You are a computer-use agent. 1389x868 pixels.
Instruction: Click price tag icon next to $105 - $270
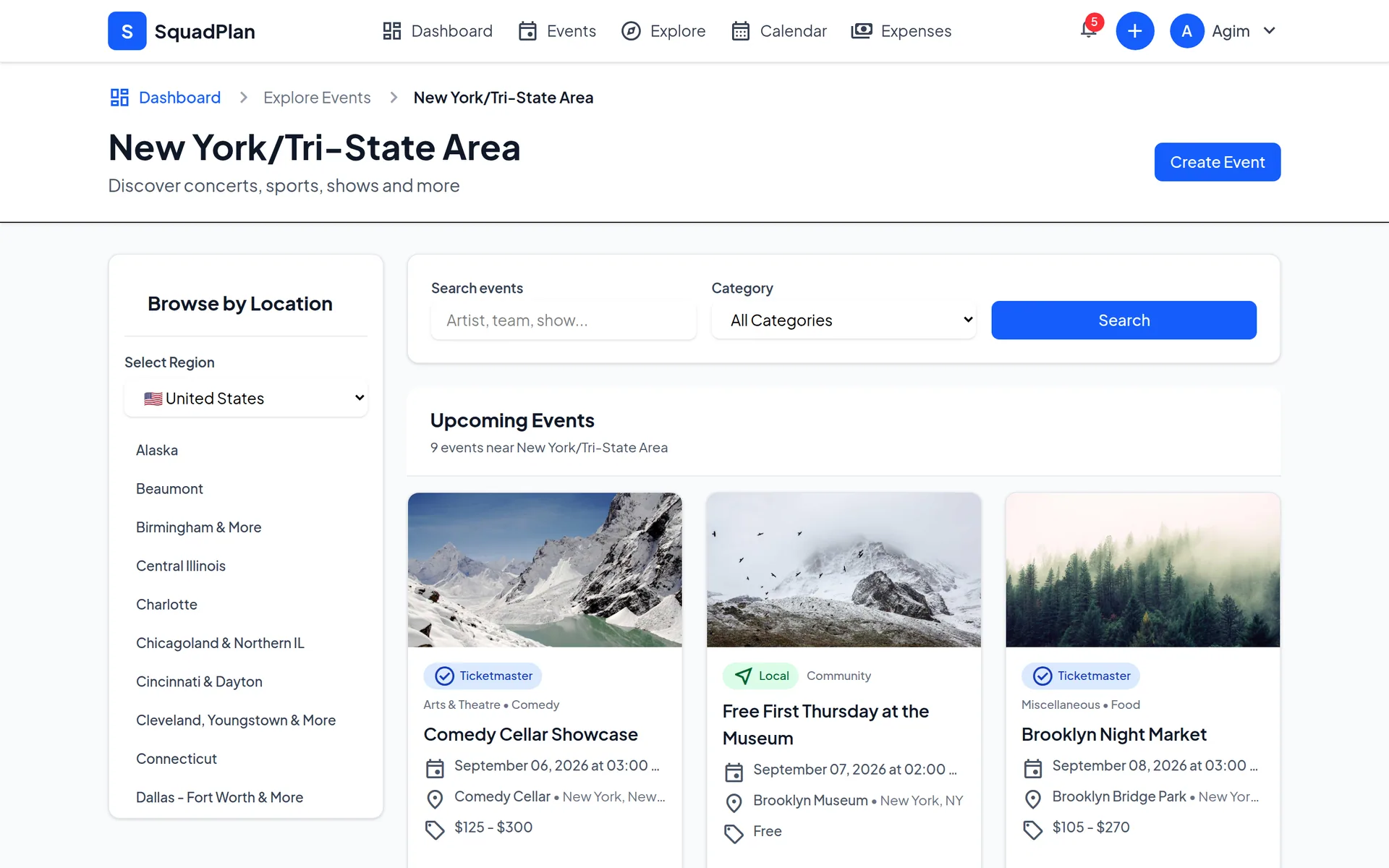pos(1033,830)
